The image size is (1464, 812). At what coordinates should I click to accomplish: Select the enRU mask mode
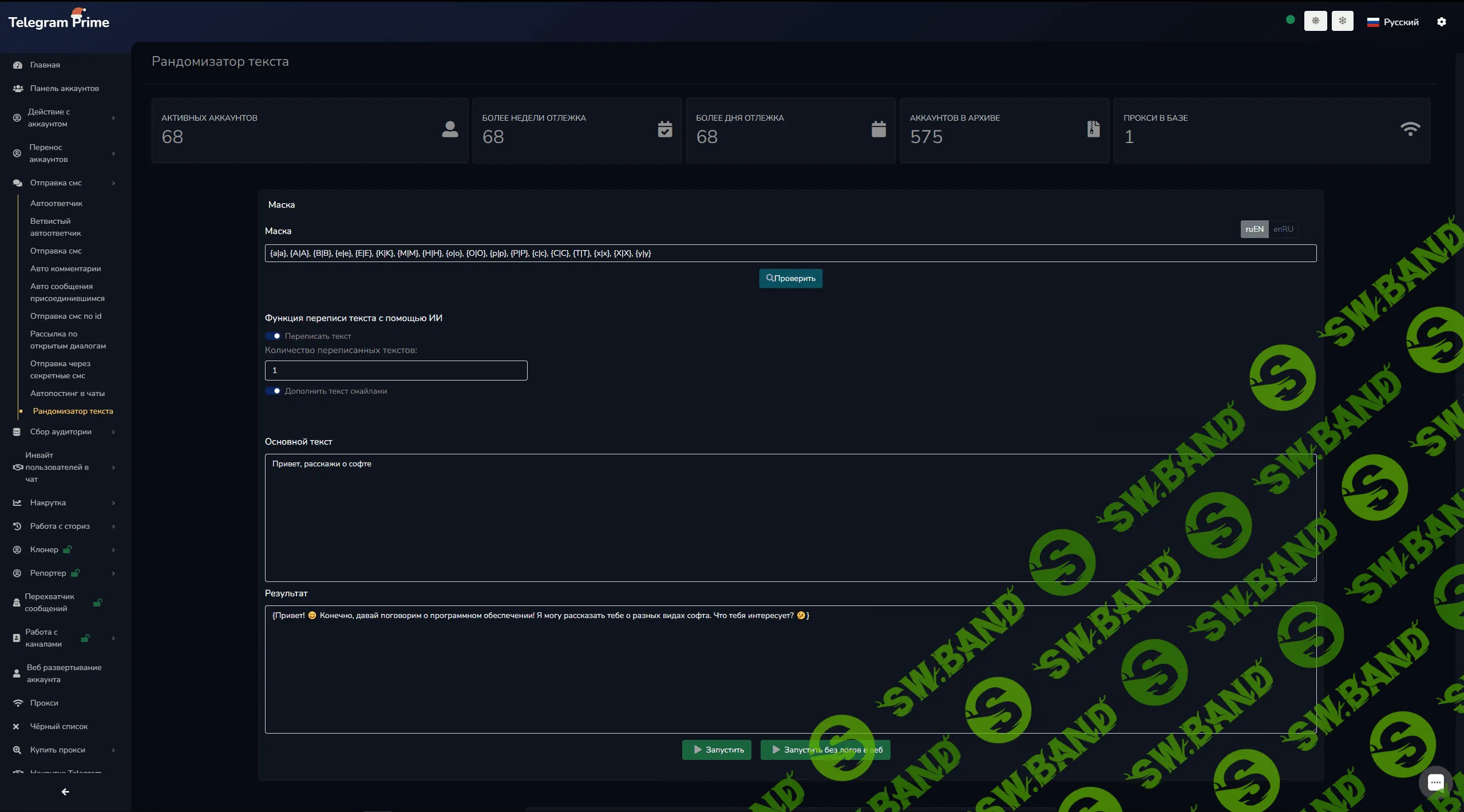[1283, 229]
